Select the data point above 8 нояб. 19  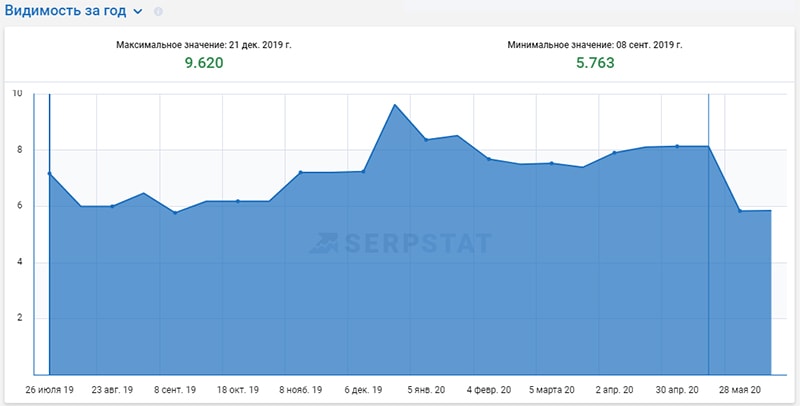[300, 172]
